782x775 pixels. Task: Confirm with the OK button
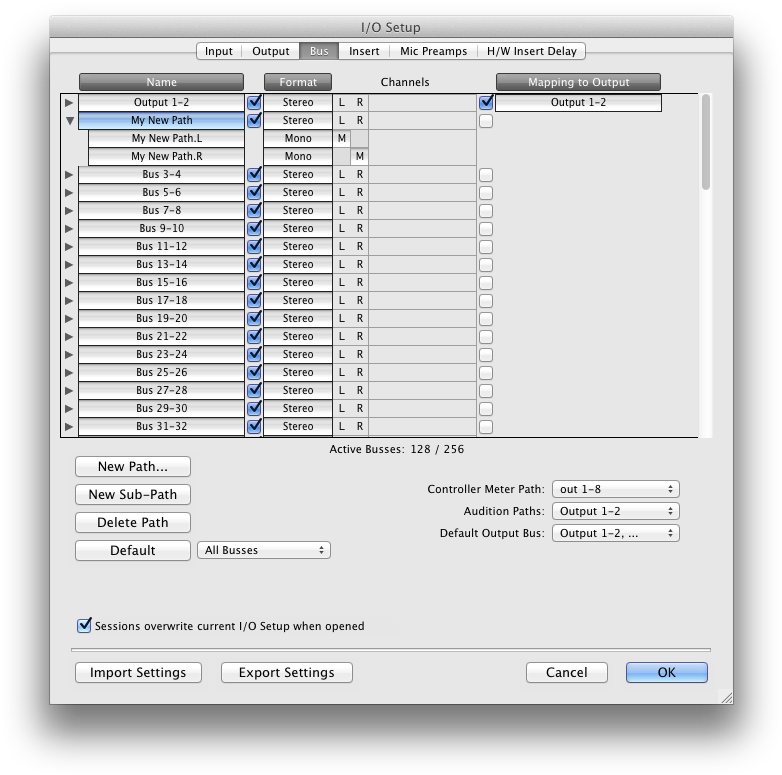(667, 673)
